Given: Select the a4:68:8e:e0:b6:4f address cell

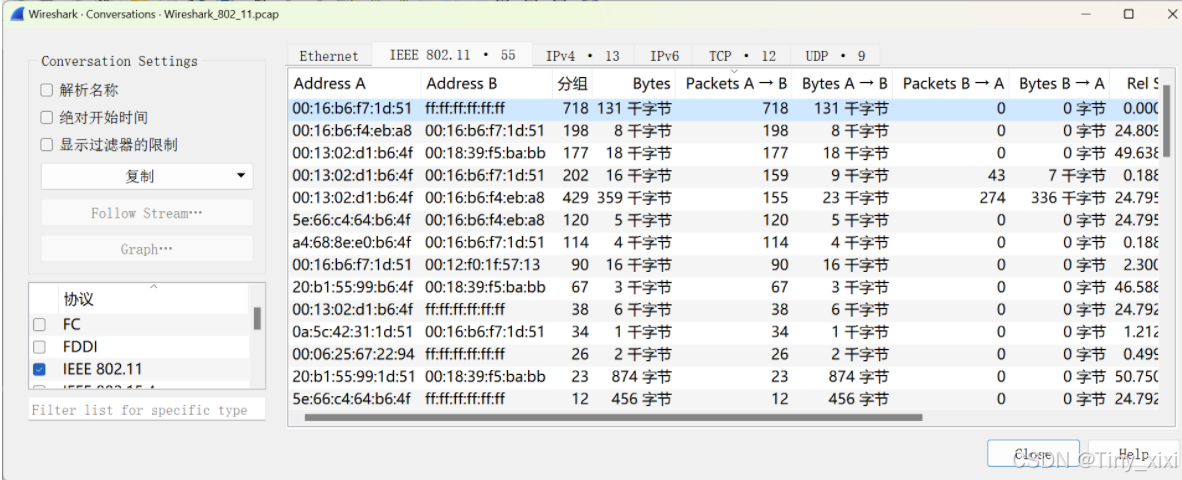Looking at the screenshot, I should (352, 243).
